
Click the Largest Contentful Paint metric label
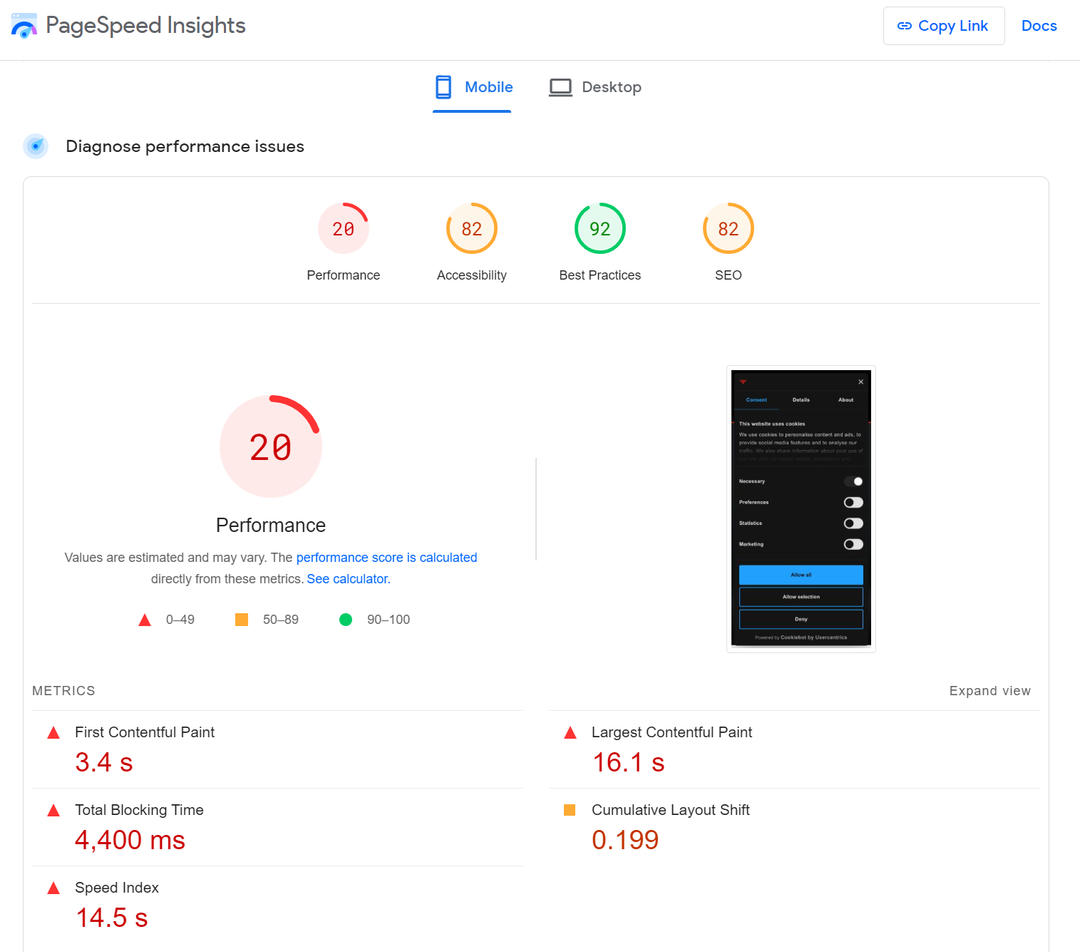pos(672,732)
